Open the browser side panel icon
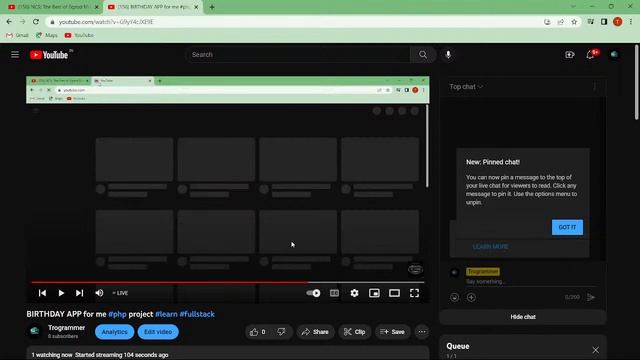Viewport: 640px width, 360px height. pyautogui.click(x=604, y=22)
